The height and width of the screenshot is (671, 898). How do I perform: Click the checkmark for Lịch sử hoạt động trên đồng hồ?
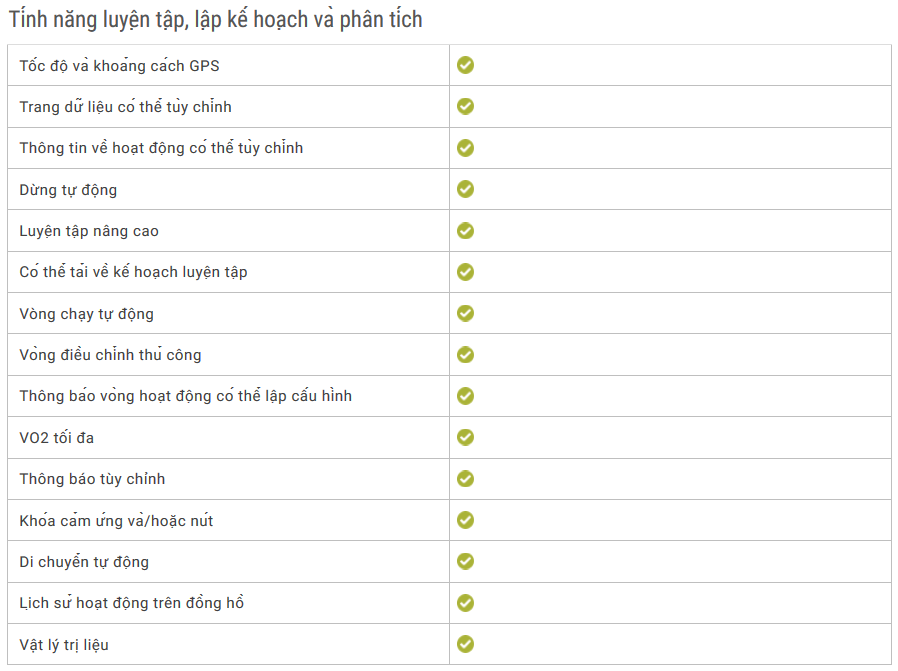(465, 602)
